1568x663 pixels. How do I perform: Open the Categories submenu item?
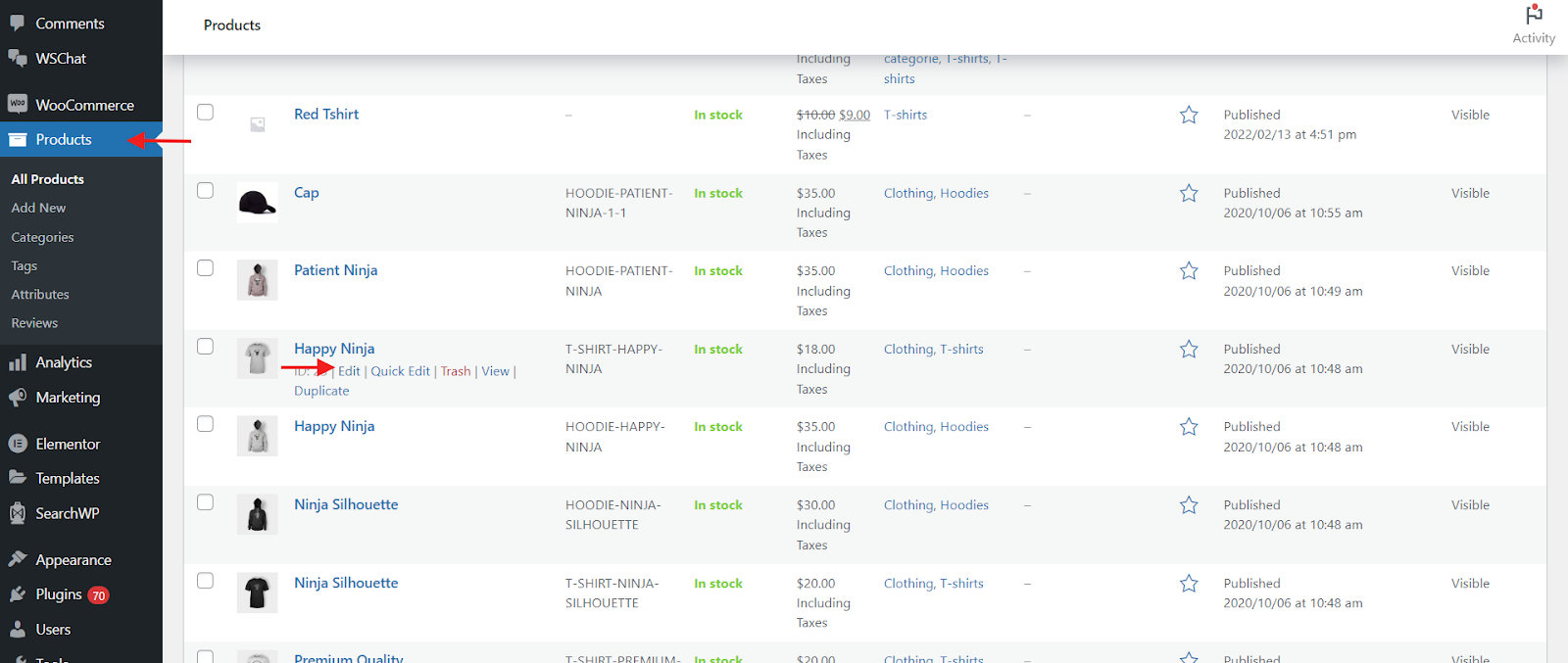(43, 237)
